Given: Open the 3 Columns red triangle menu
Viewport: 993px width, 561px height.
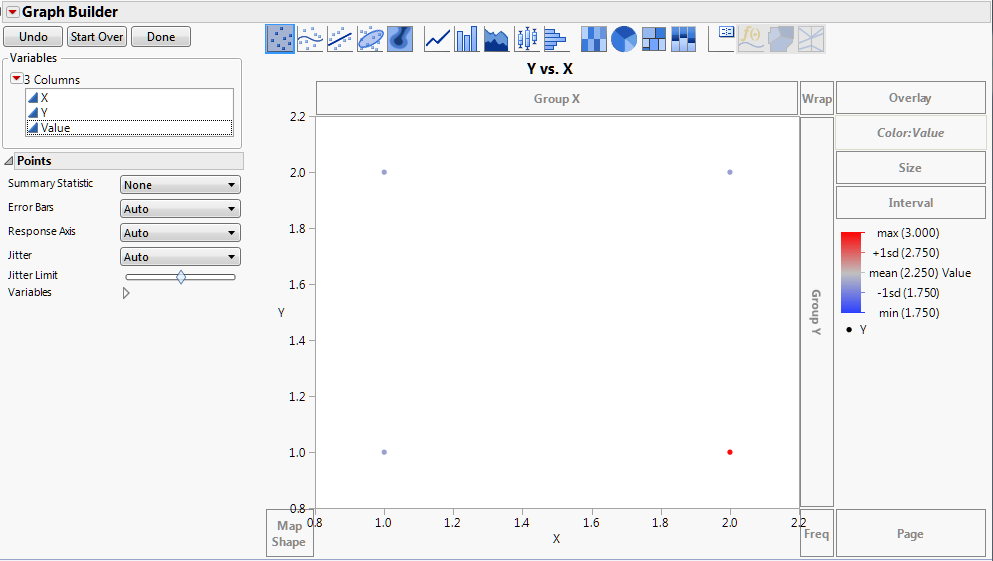Looking at the screenshot, I should click(x=16, y=79).
